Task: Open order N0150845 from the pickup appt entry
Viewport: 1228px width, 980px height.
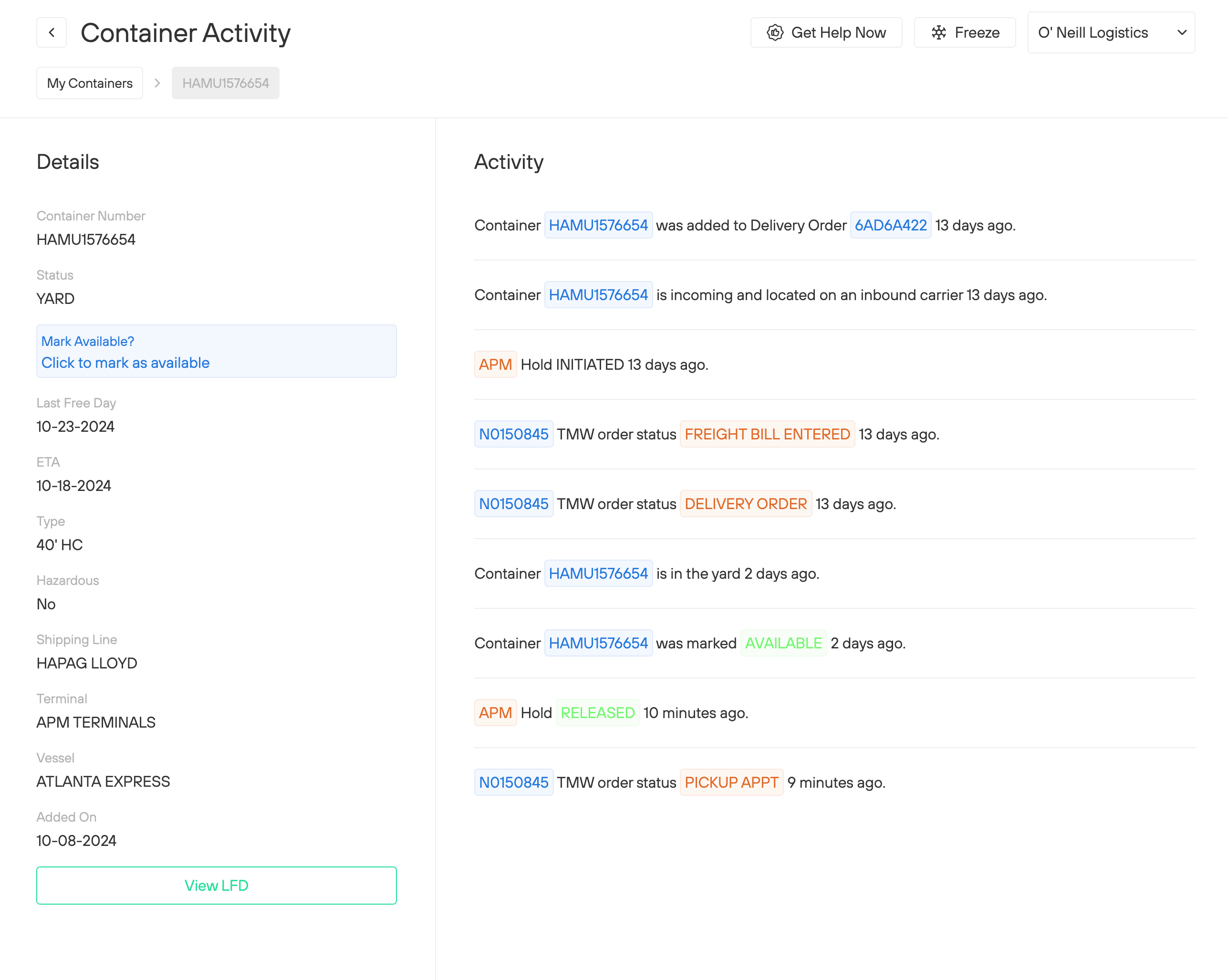Action: click(x=514, y=782)
